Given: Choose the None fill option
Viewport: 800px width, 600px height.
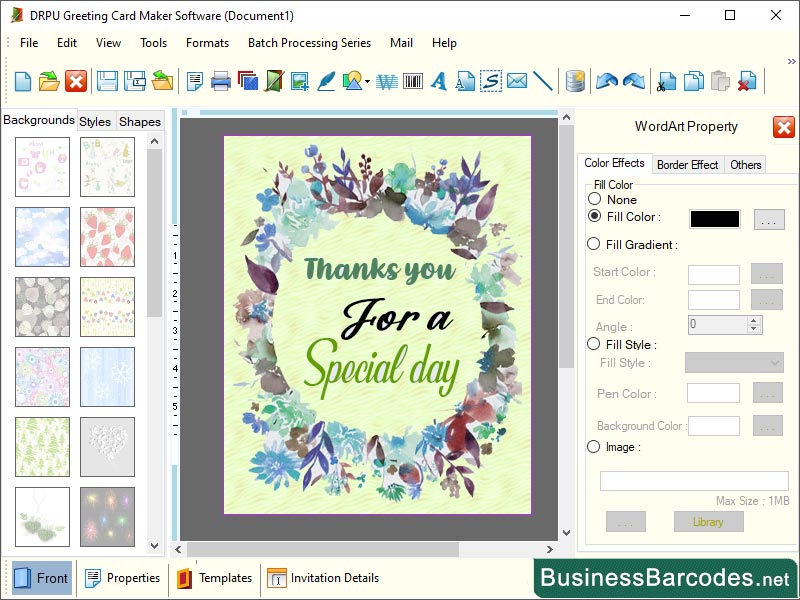Looking at the screenshot, I should point(594,199).
